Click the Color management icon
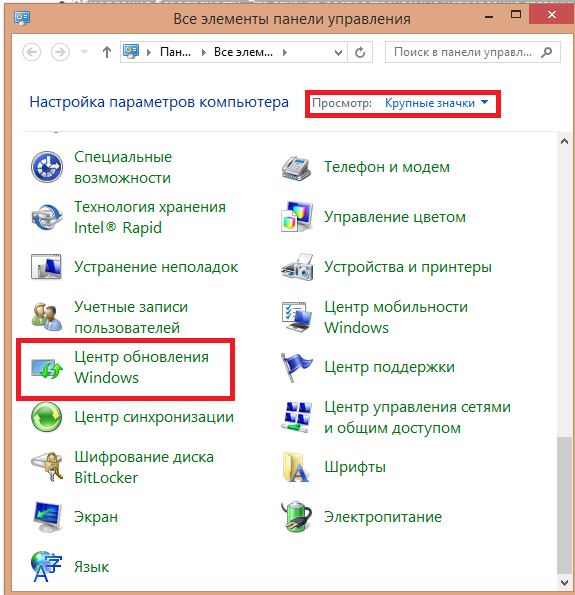575x595 pixels. click(x=296, y=217)
